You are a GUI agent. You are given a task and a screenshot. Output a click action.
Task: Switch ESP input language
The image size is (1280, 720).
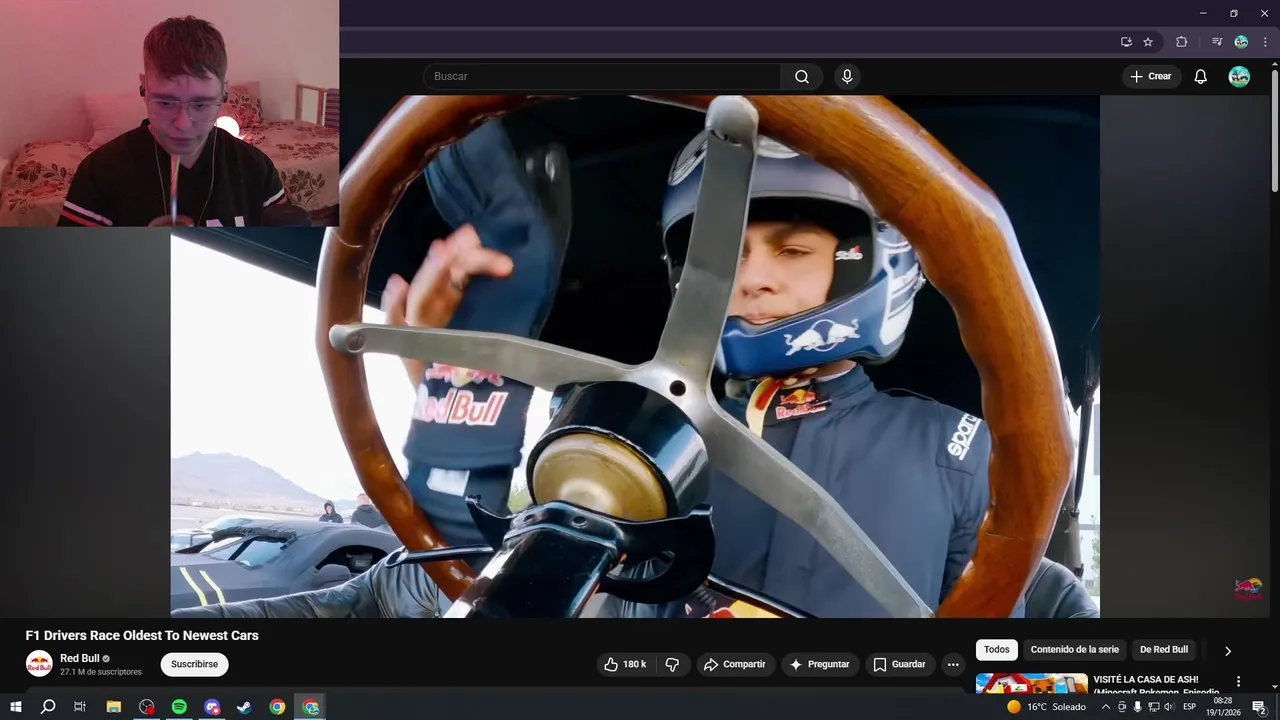(1190, 707)
